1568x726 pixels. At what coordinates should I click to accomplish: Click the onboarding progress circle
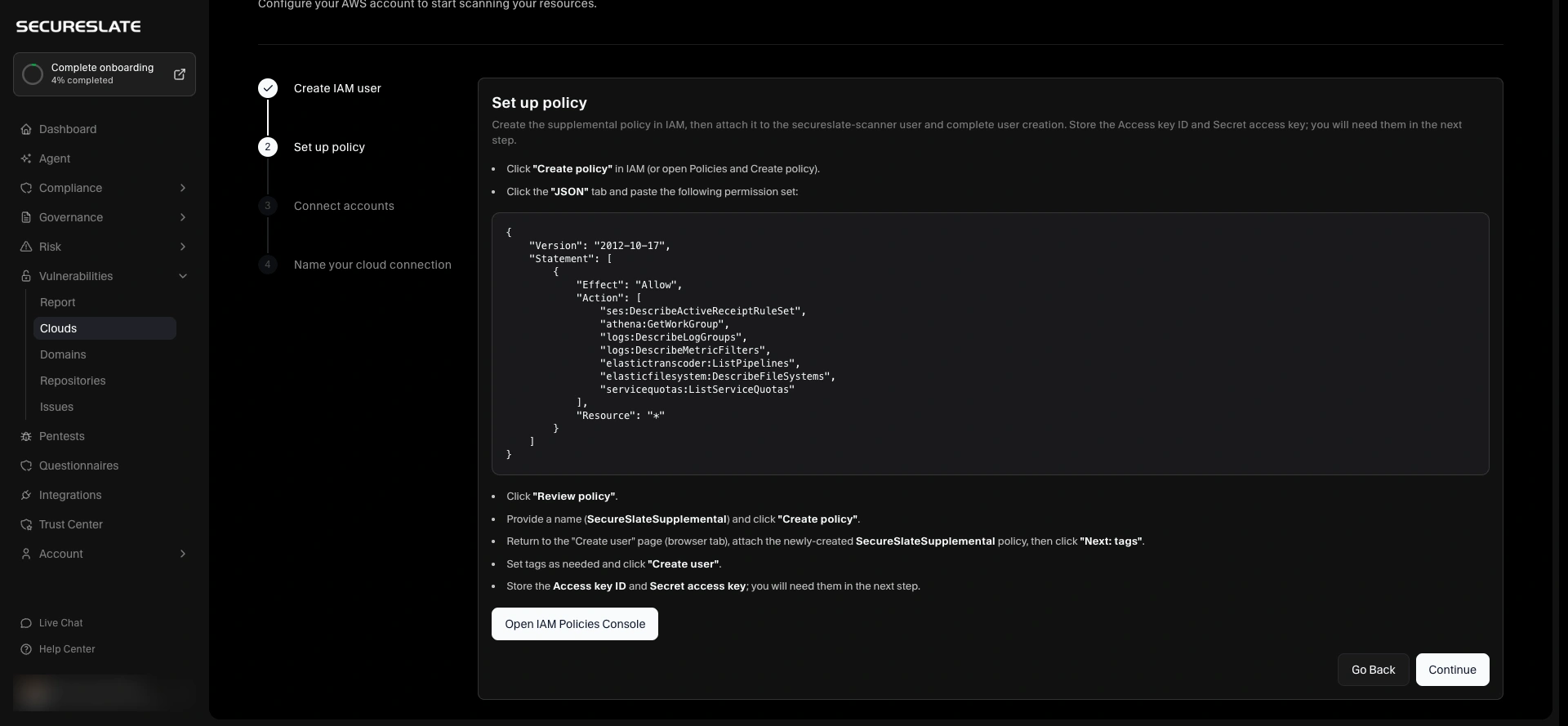(x=33, y=74)
